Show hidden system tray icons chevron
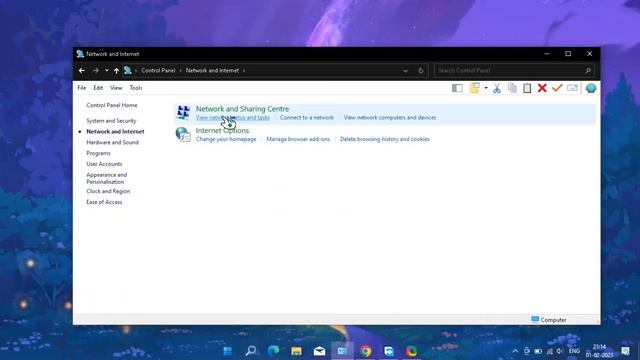The image size is (640, 360). (515, 351)
